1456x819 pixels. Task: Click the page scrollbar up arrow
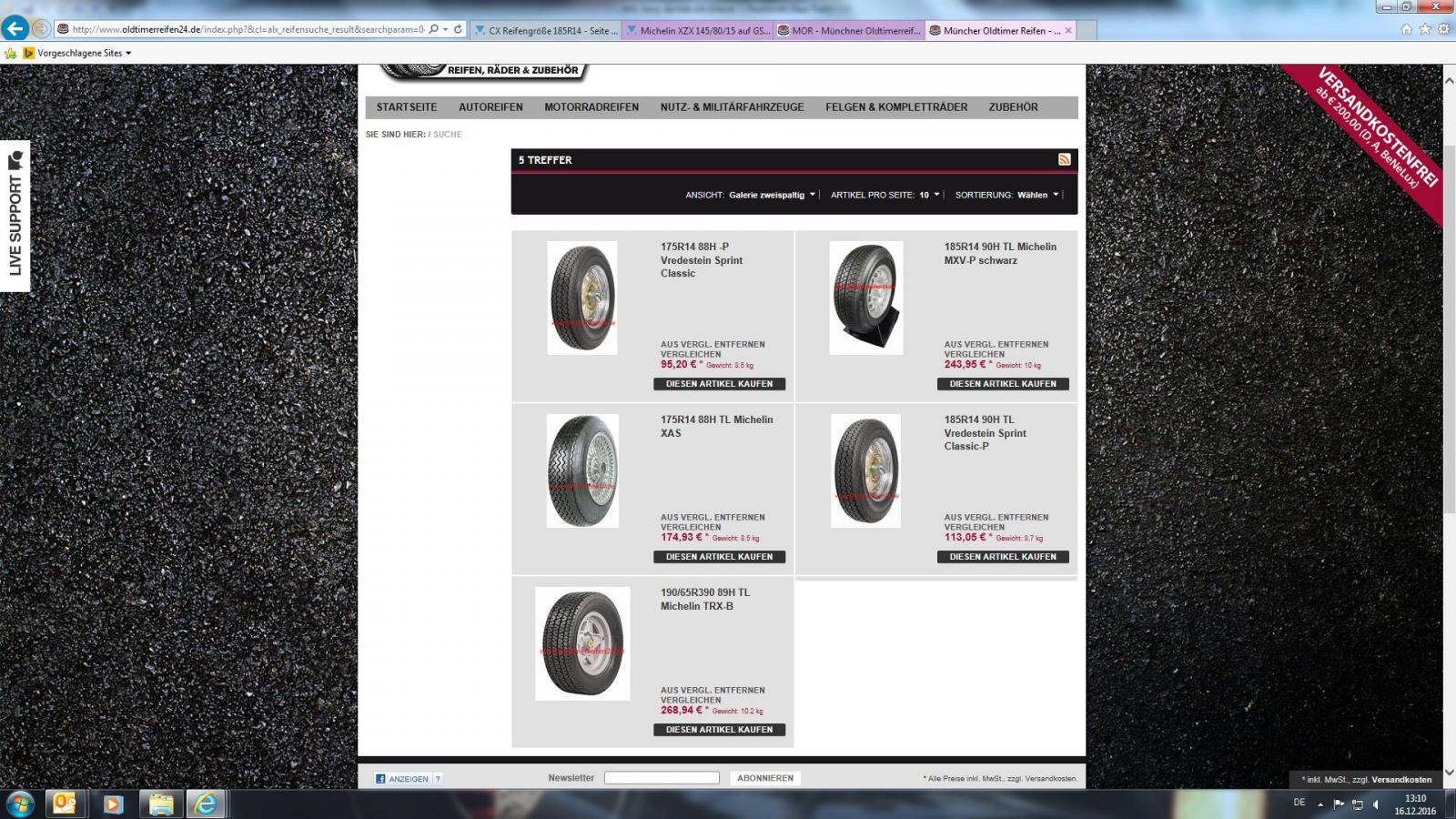tap(1449, 81)
